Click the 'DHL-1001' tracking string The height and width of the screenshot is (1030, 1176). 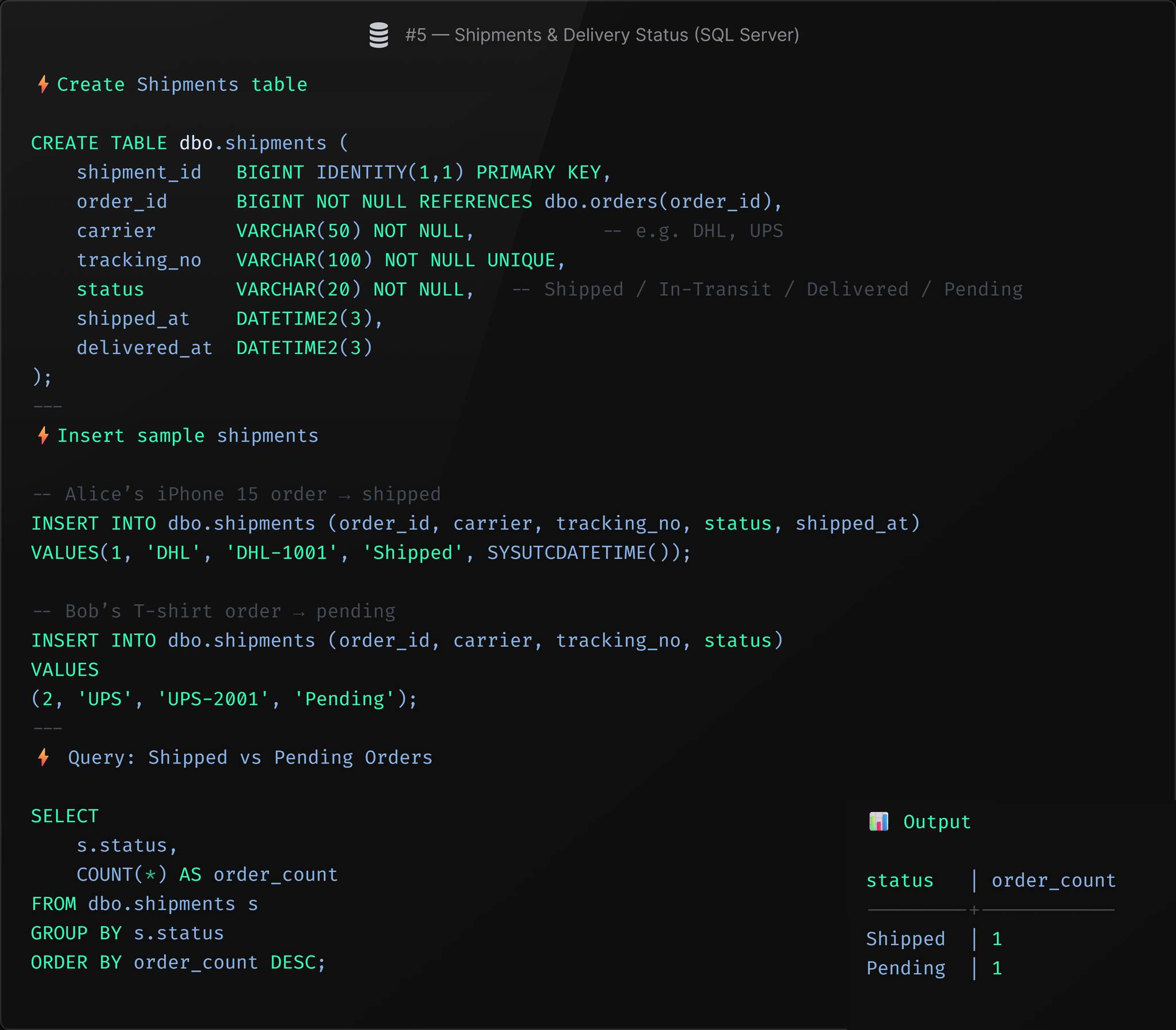(281, 553)
